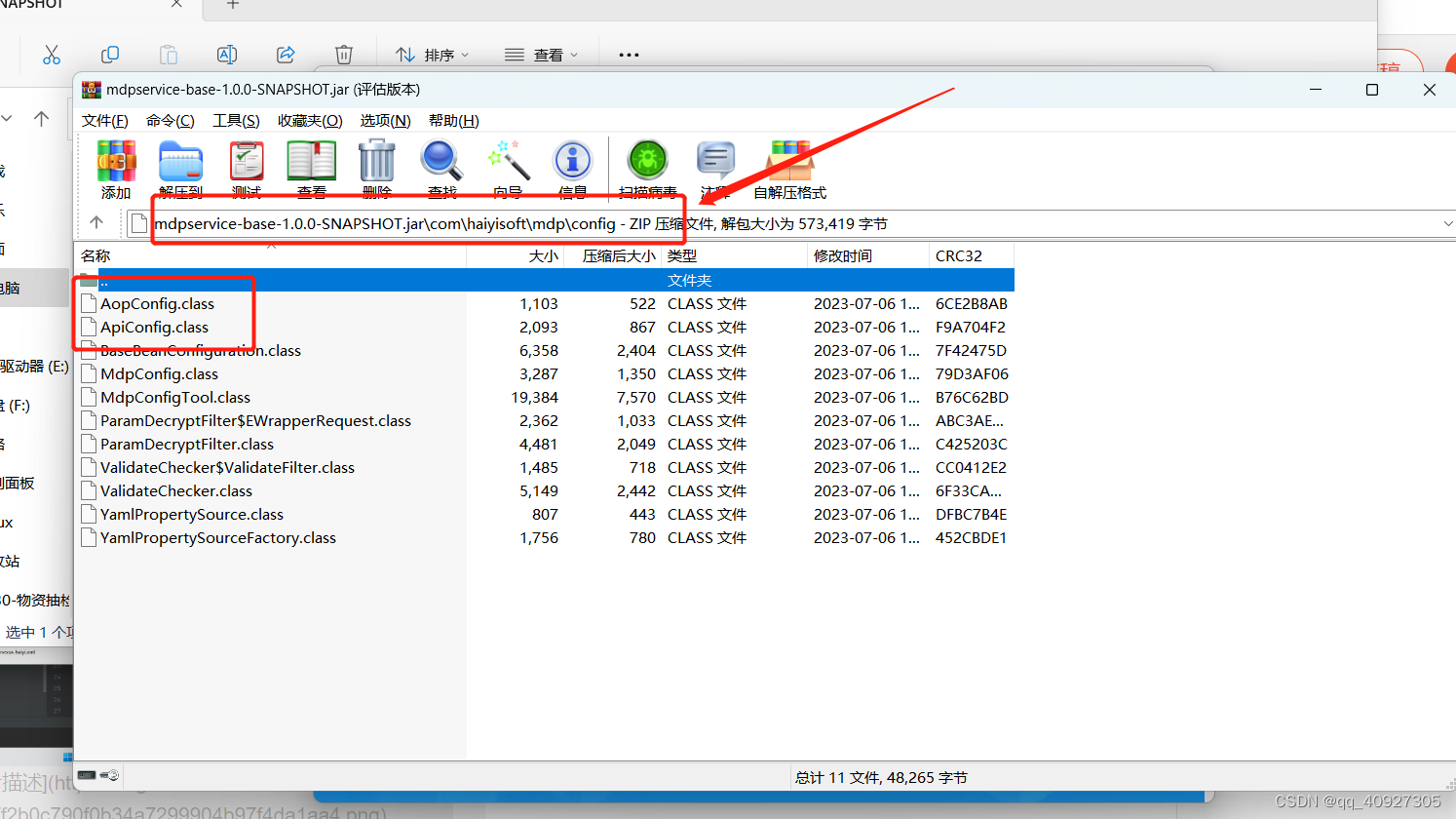Image resolution: width=1456 pixels, height=819 pixels.
Task: Open the File (文件) menu
Action: point(104,121)
